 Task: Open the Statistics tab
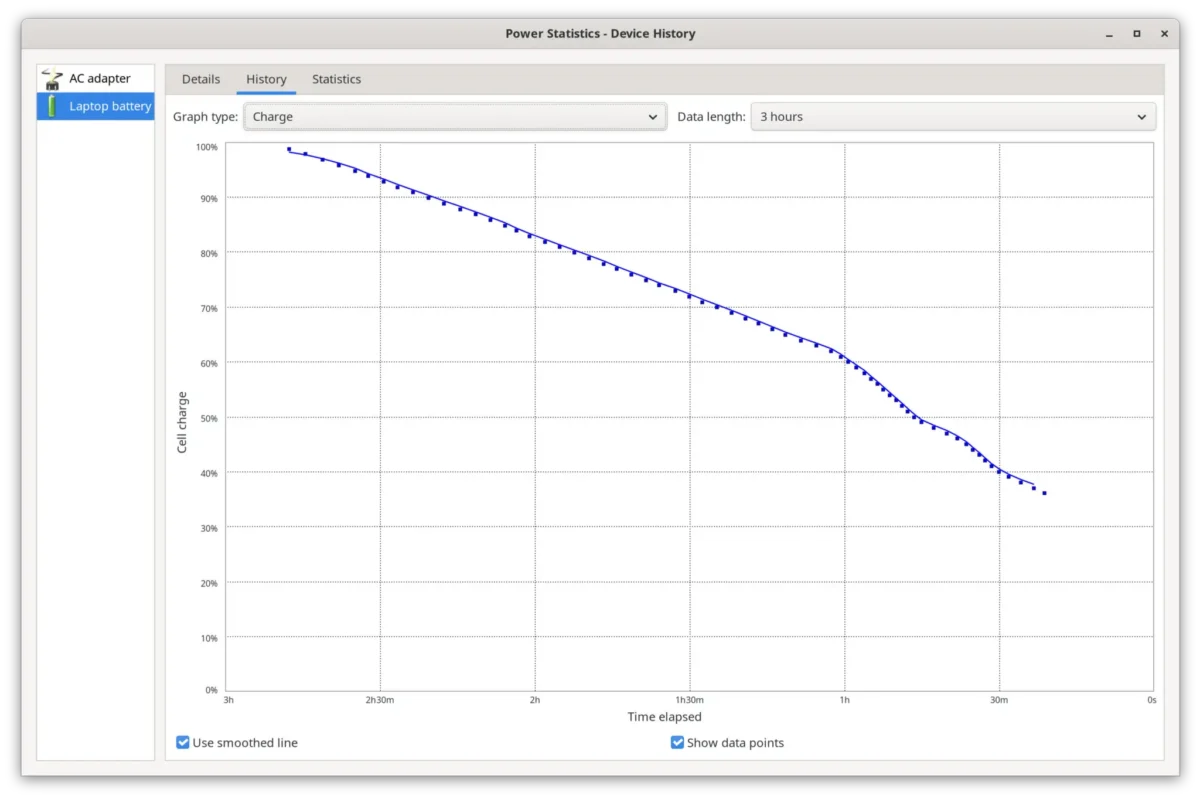click(x=336, y=79)
